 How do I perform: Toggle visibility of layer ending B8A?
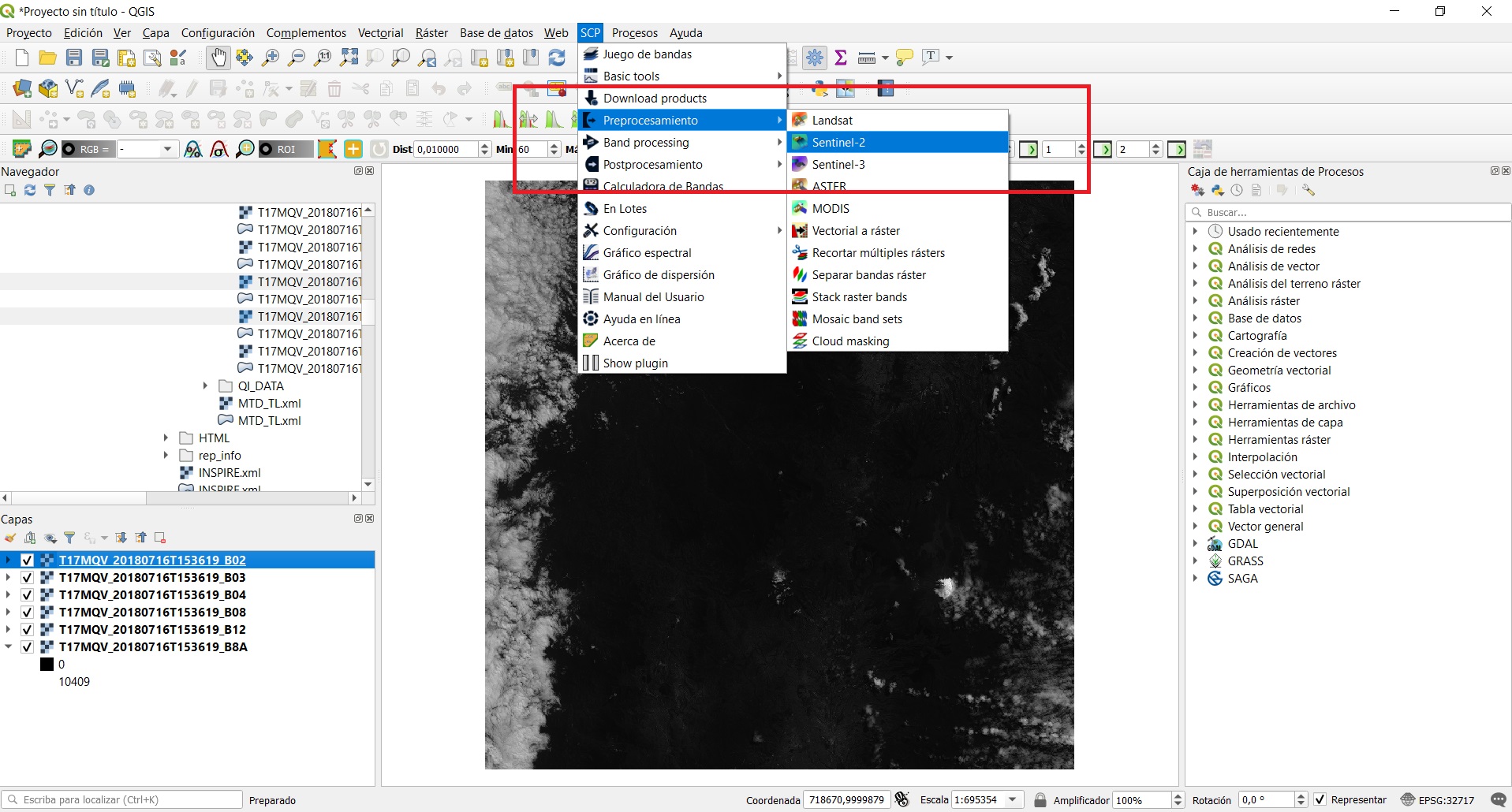click(27, 647)
